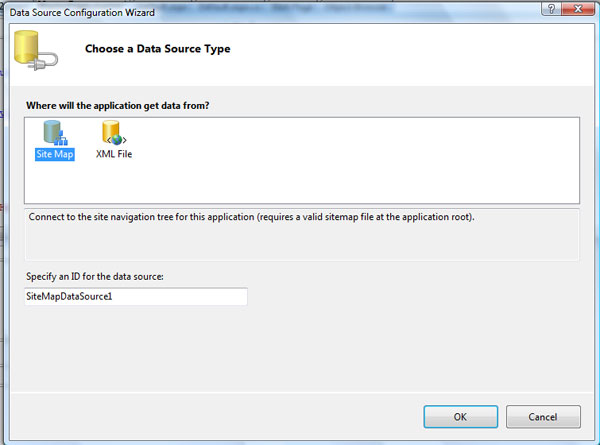
Task: Close the Data Source Configuration Wizard
Action: [579, 8]
